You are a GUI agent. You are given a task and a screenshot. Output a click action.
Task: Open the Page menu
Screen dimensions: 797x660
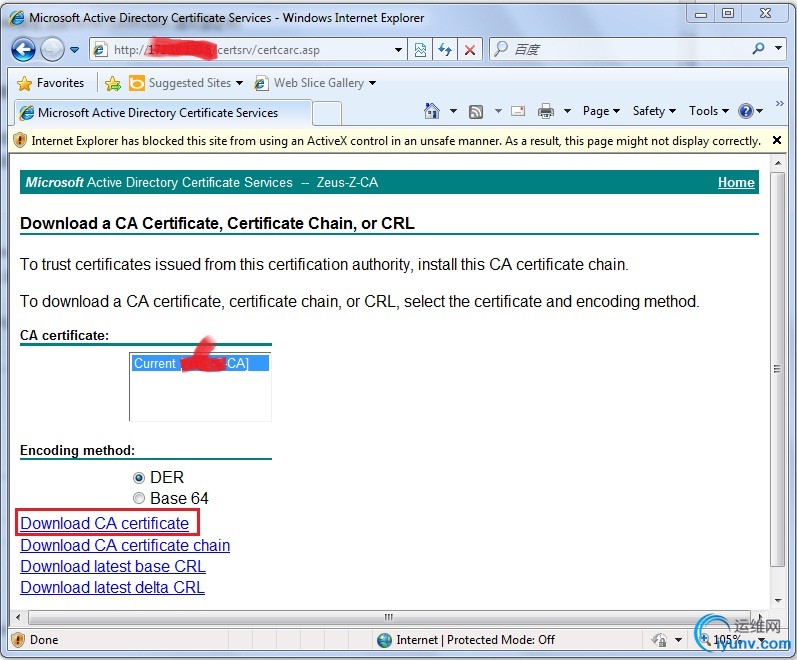coord(601,111)
